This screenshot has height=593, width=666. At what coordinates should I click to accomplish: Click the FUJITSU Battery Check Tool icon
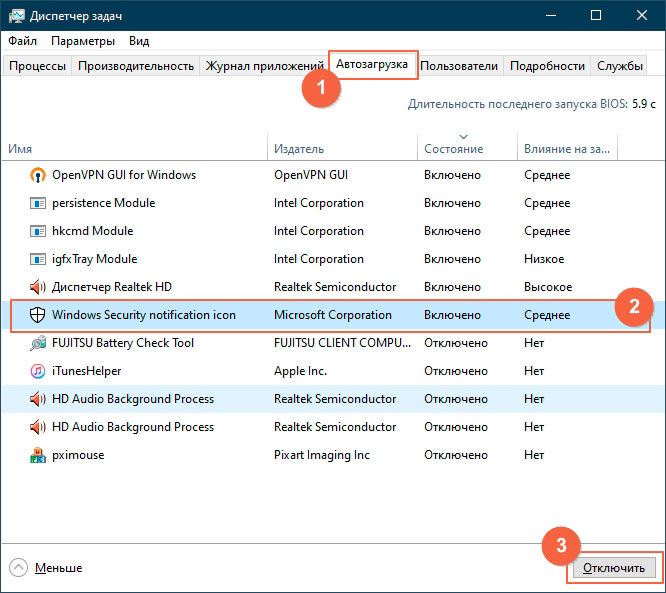pyautogui.click(x=38, y=343)
